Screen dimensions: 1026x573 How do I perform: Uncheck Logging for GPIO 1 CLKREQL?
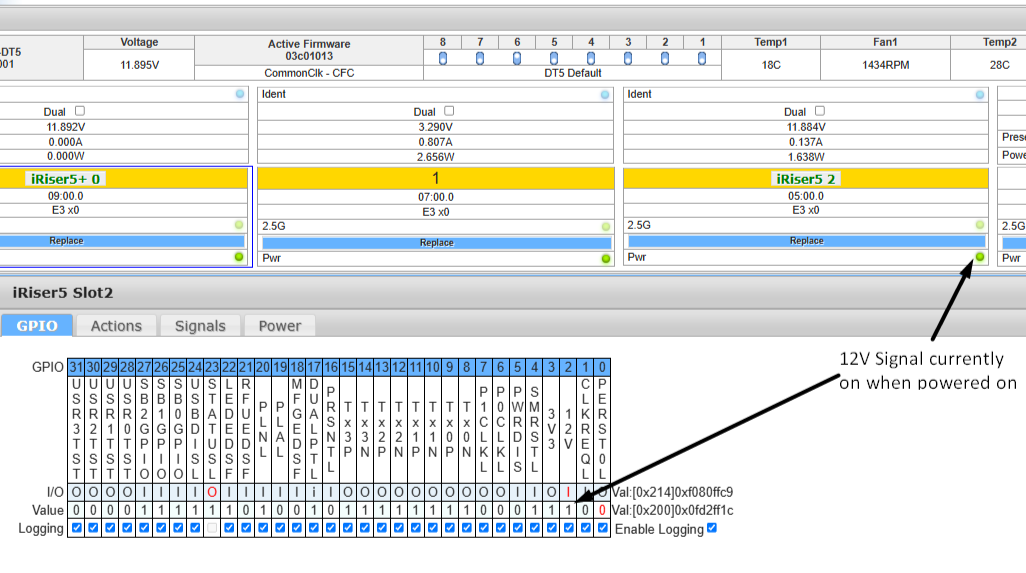[x=586, y=528]
